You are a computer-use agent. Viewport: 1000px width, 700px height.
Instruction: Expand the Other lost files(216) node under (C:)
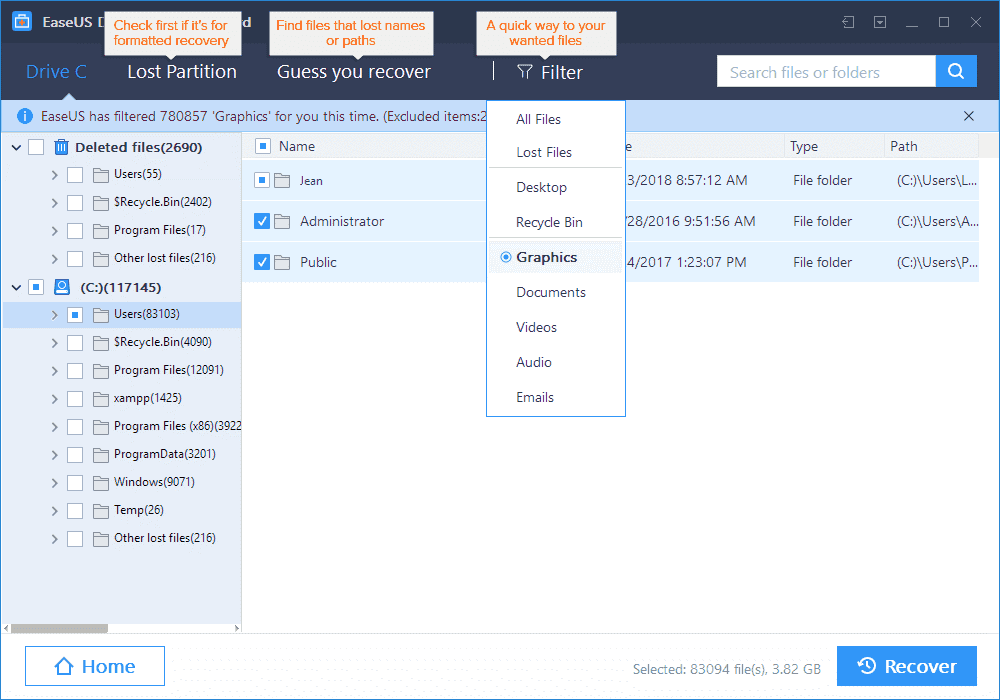click(55, 539)
